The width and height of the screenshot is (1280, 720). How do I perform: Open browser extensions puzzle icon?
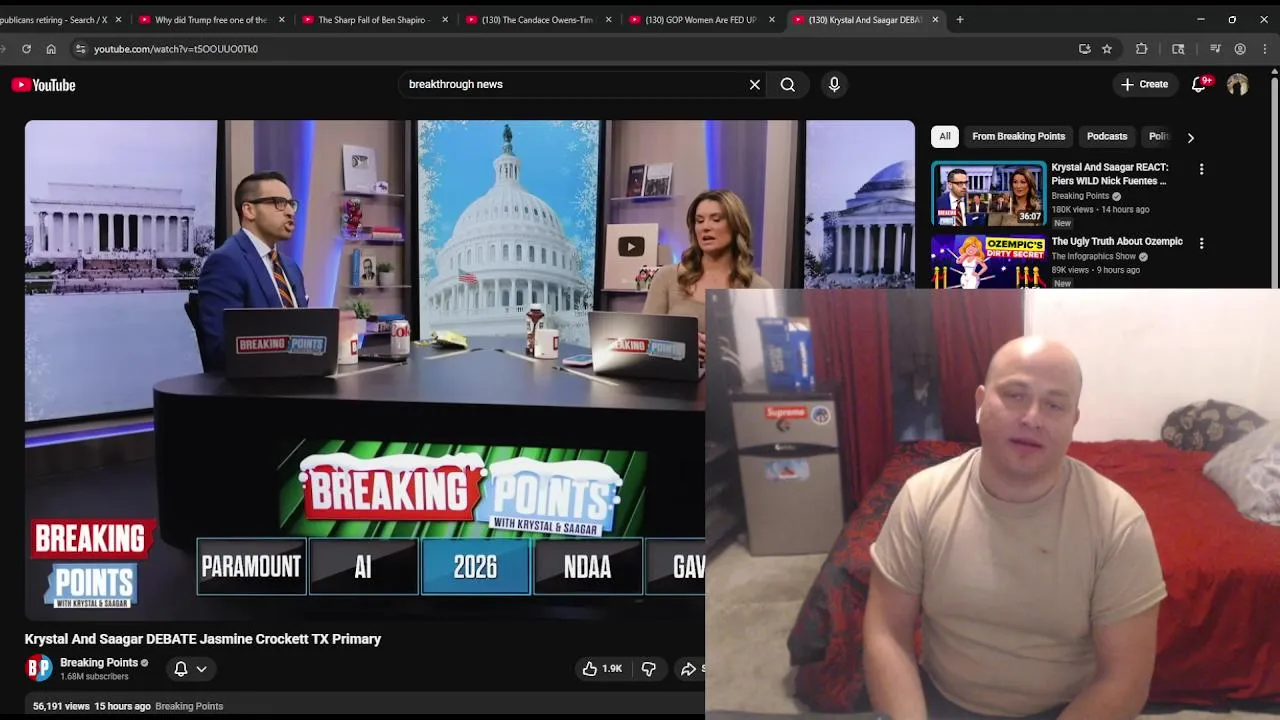tap(1141, 49)
